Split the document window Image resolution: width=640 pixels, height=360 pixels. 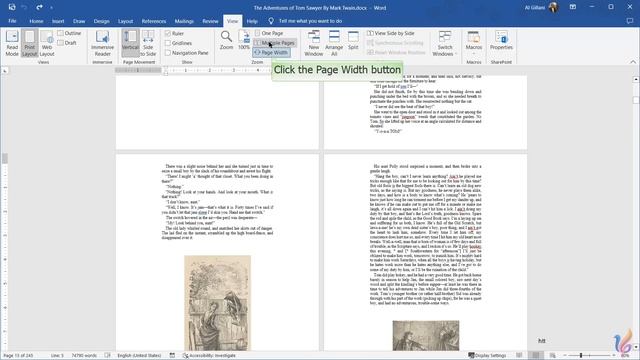(x=353, y=40)
